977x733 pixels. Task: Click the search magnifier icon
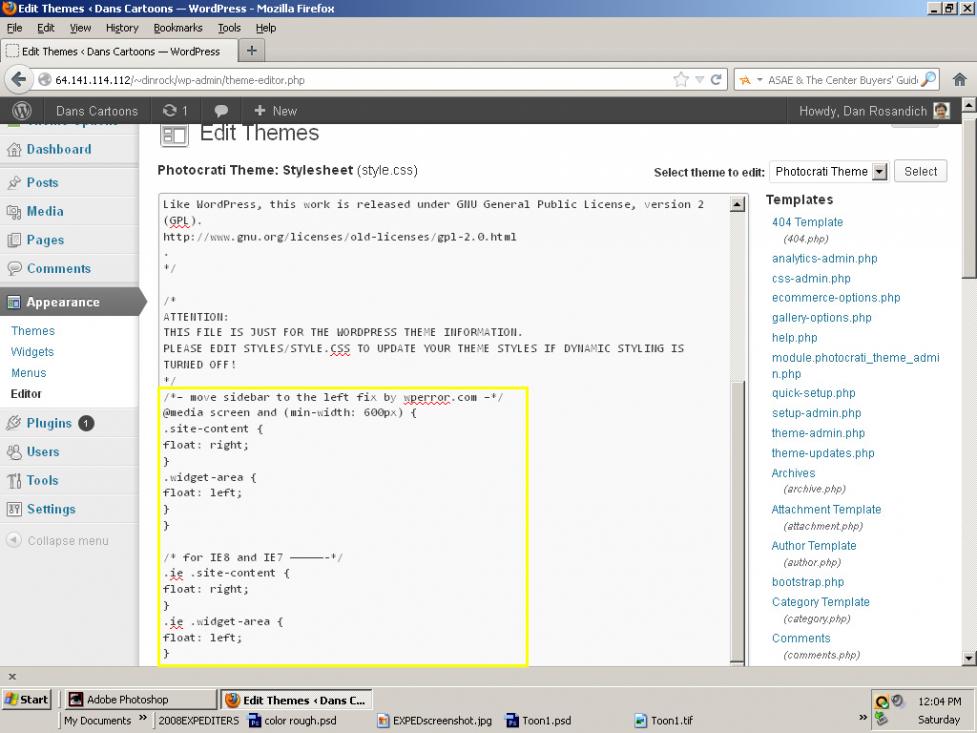coord(929,80)
